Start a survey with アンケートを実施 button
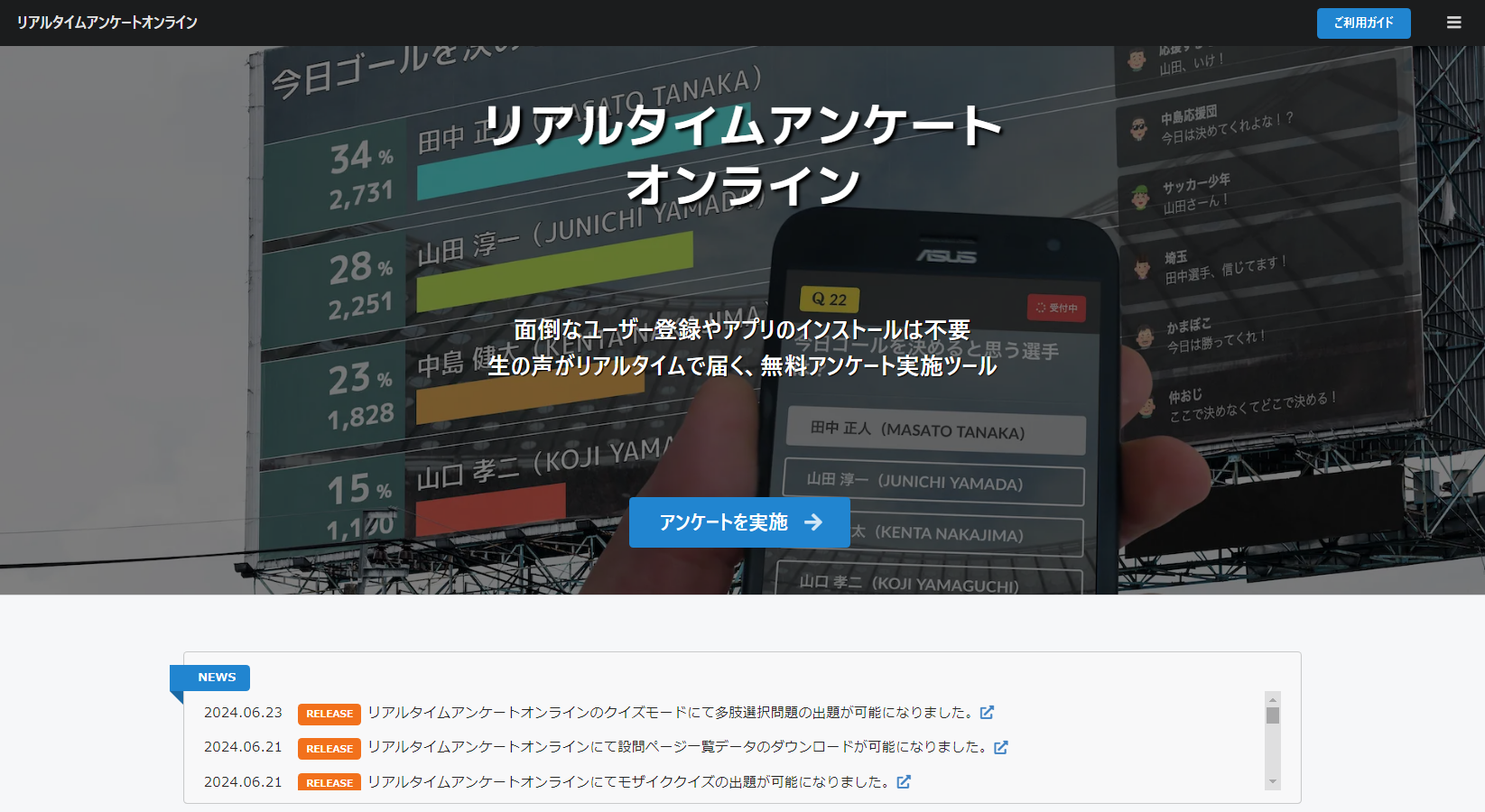Image resolution: width=1485 pixels, height=812 pixels. click(739, 522)
